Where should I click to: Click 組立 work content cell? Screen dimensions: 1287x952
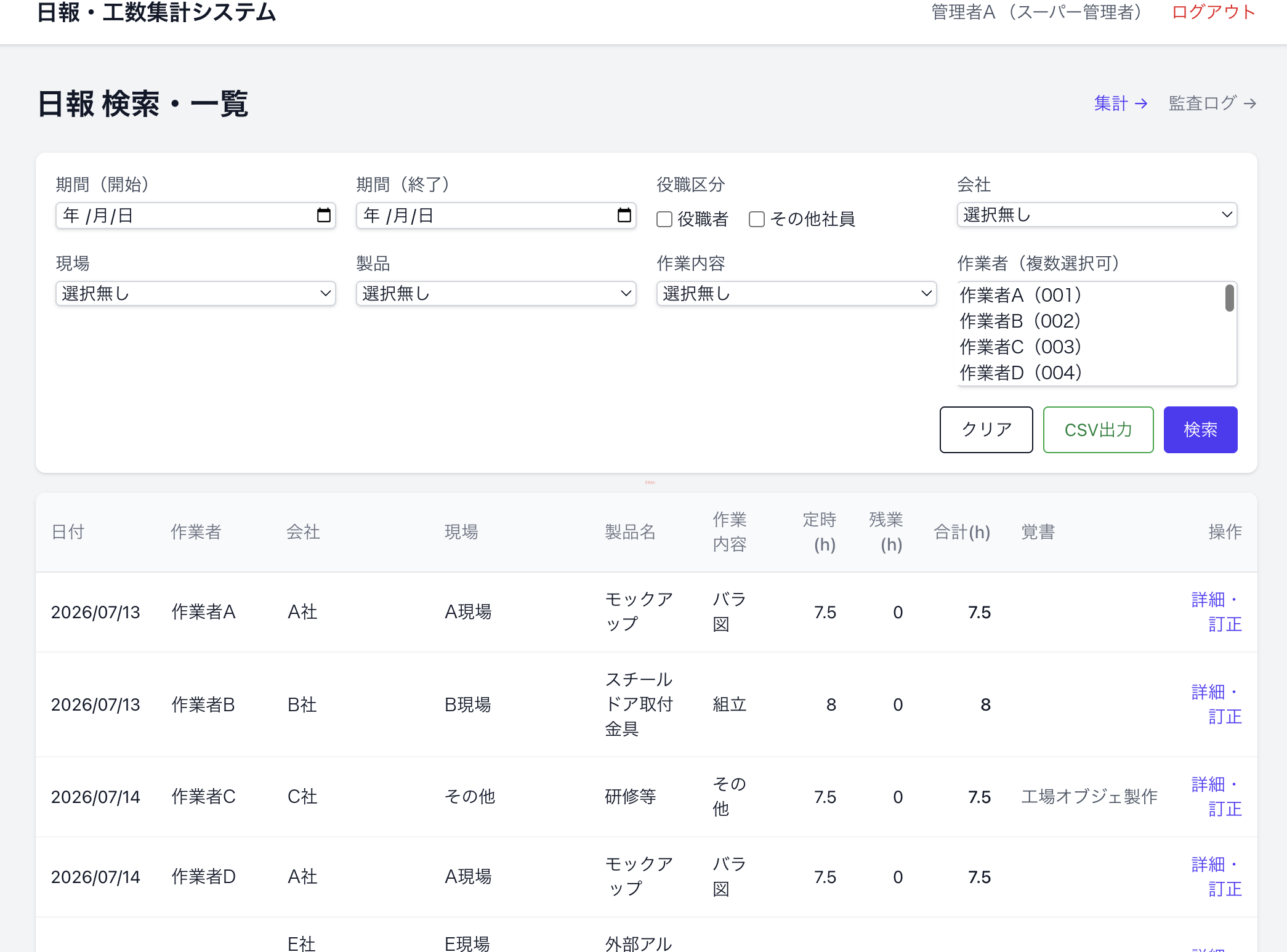point(730,704)
